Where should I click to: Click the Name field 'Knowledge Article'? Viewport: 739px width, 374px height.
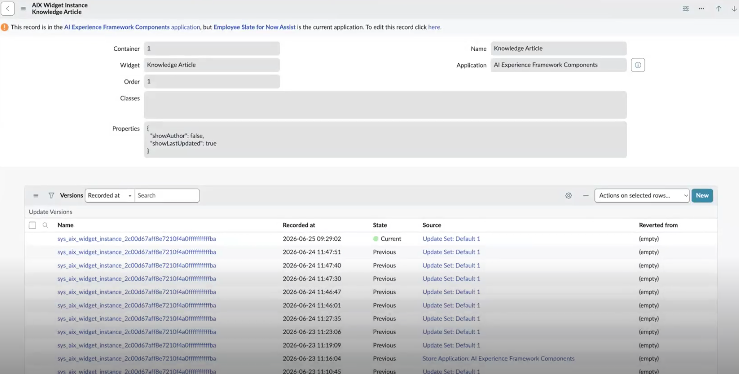coord(558,49)
